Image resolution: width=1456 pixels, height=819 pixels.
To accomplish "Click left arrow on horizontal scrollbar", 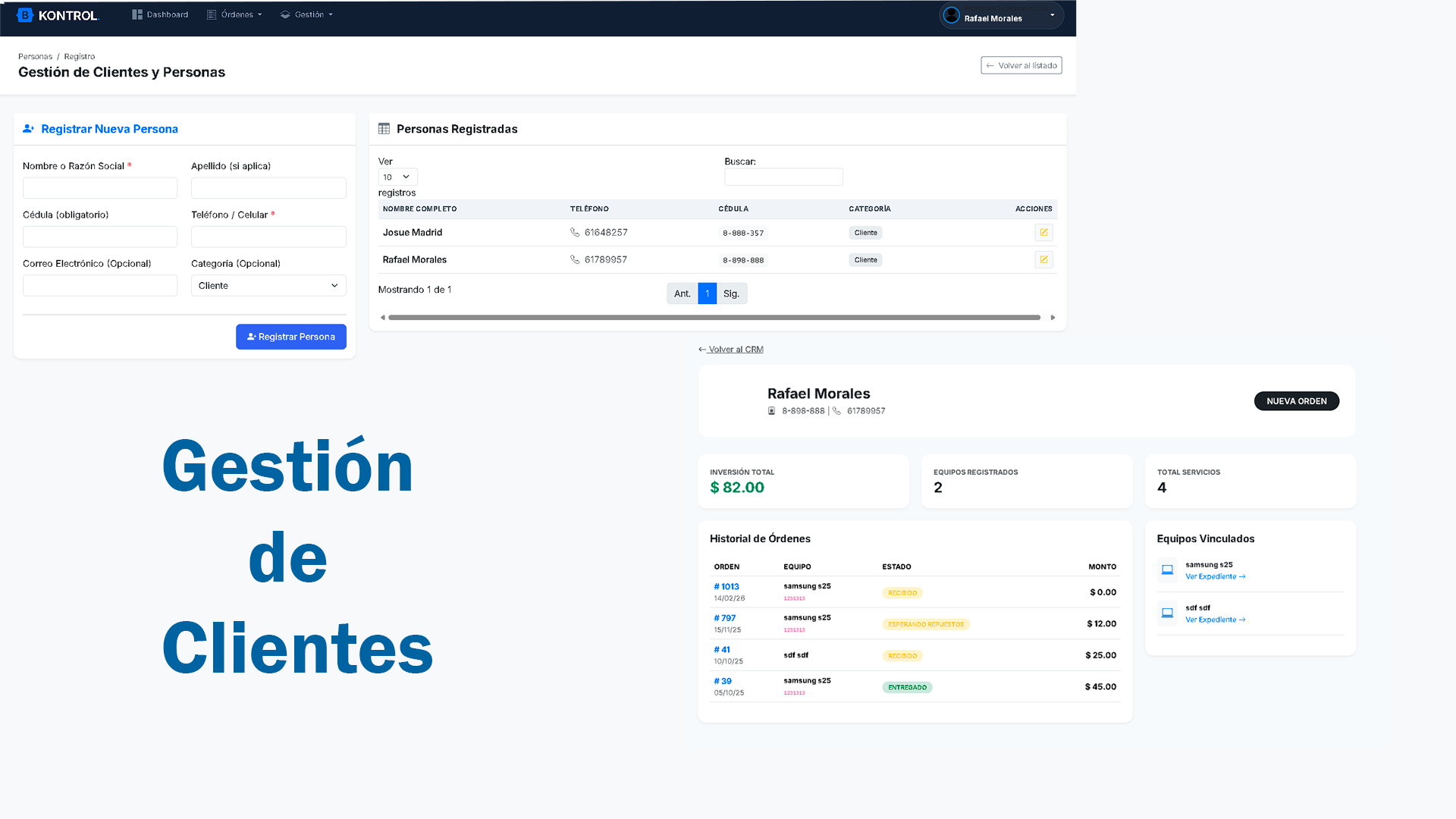I will coord(383,318).
